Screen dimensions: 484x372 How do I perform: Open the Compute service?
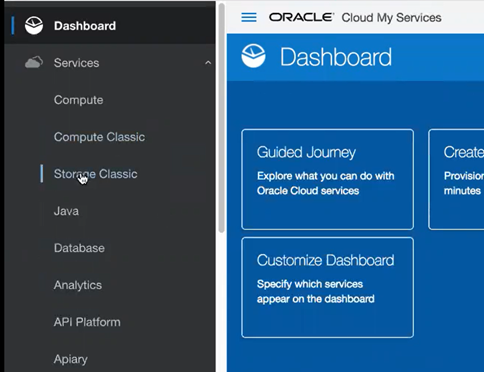(x=79, y=100)
